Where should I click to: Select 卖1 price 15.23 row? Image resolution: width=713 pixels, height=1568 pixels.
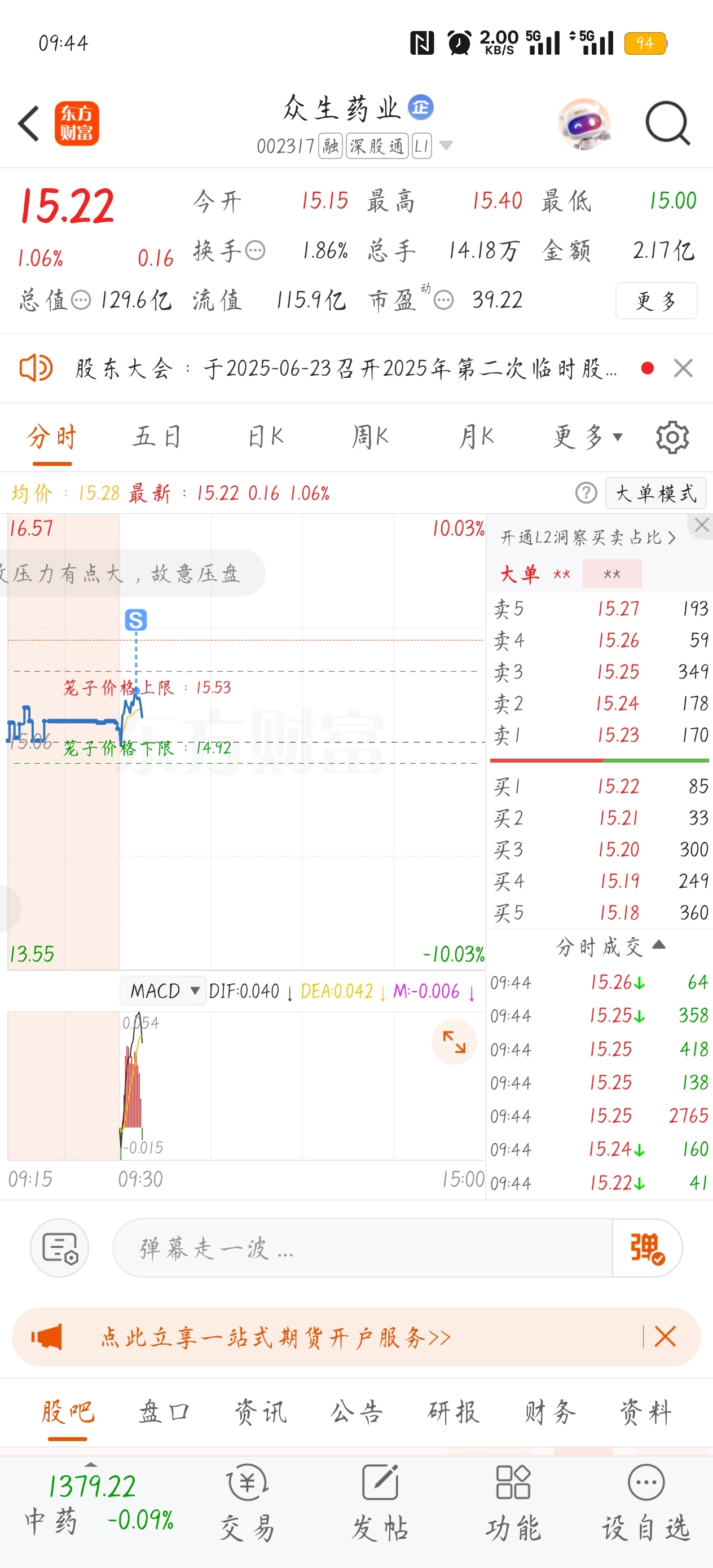600,735
